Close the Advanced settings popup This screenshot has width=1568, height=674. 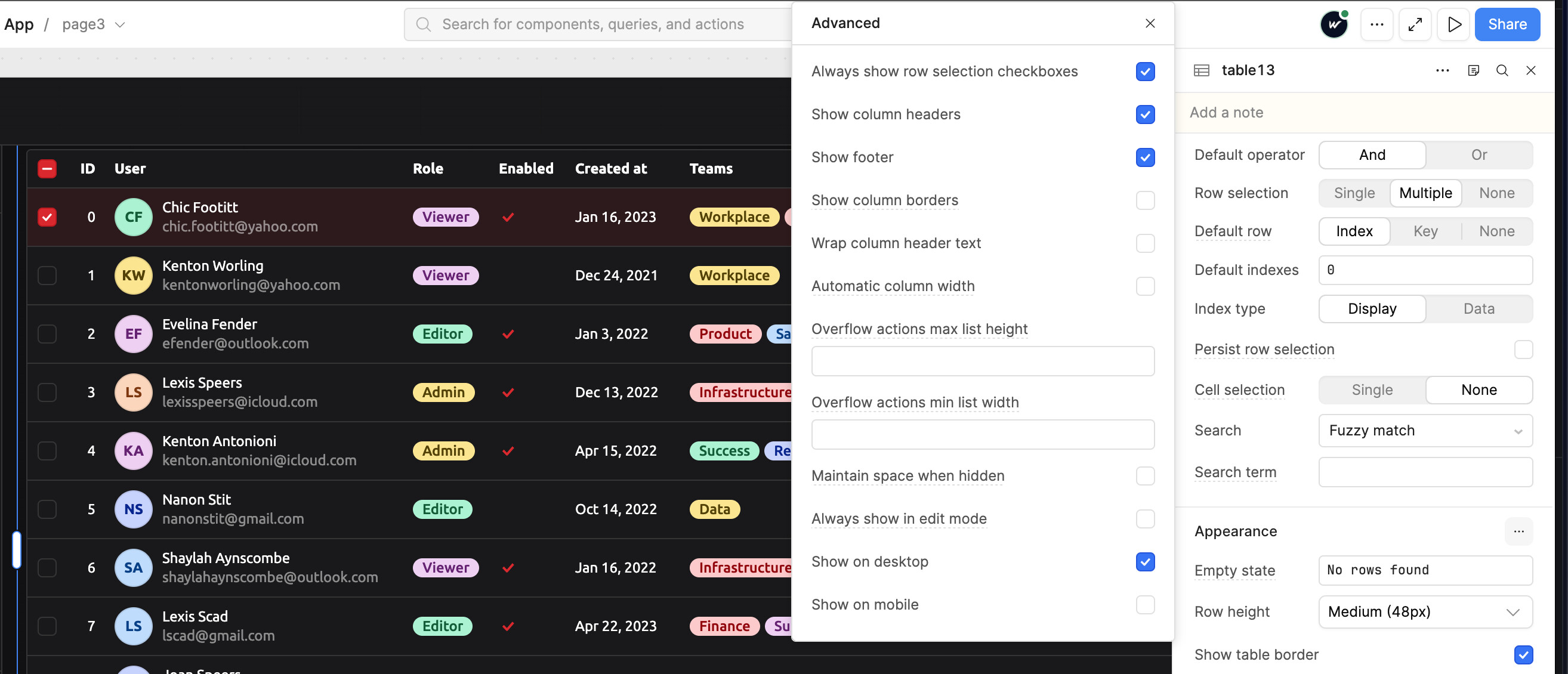[1149, 23]
